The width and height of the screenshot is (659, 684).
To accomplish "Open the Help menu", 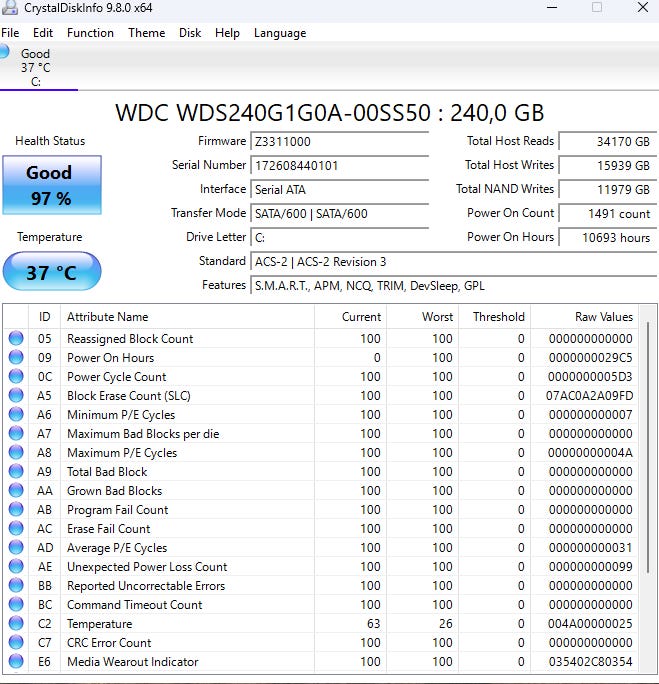I will (227, 33).
